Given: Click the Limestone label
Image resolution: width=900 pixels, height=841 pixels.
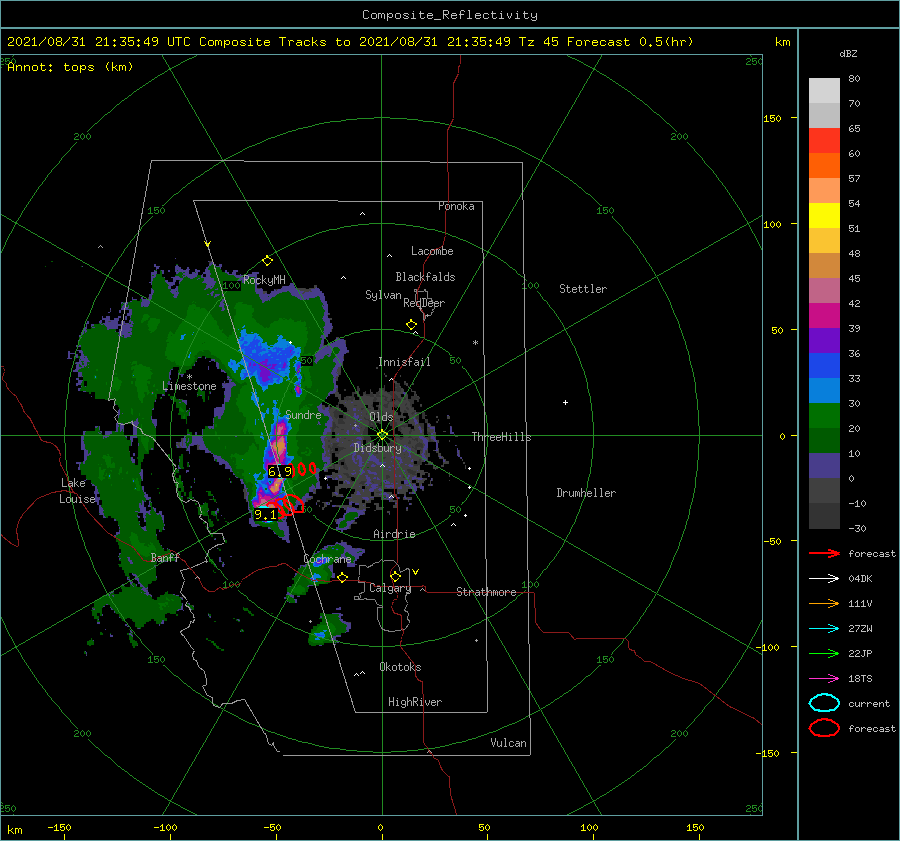Looking at the screenshot, I should click(189, 386).
